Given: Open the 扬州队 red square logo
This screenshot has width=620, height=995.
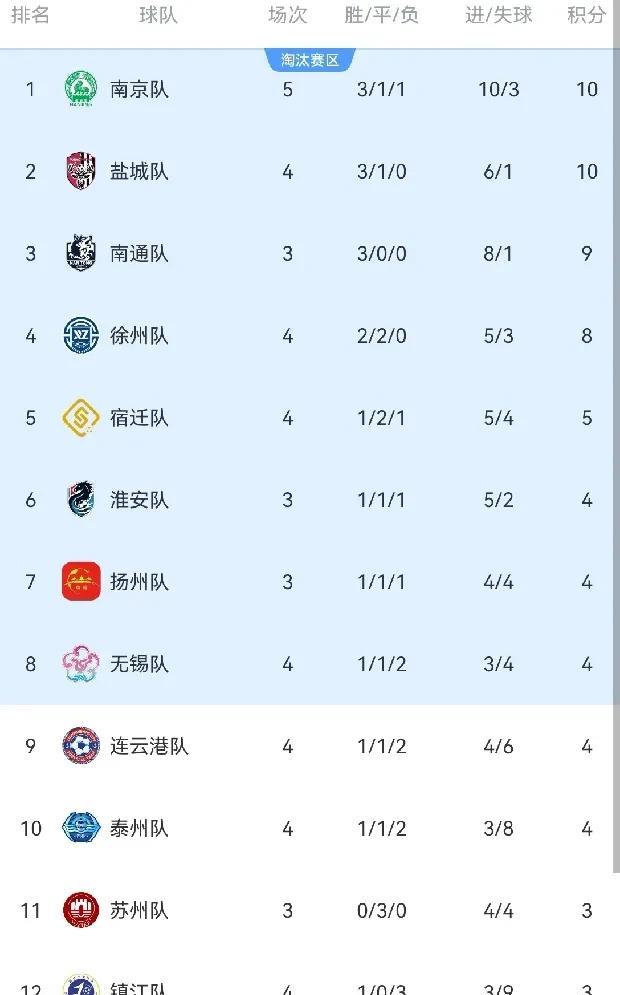Looking at the screenshot, I should tap(81, 581).
